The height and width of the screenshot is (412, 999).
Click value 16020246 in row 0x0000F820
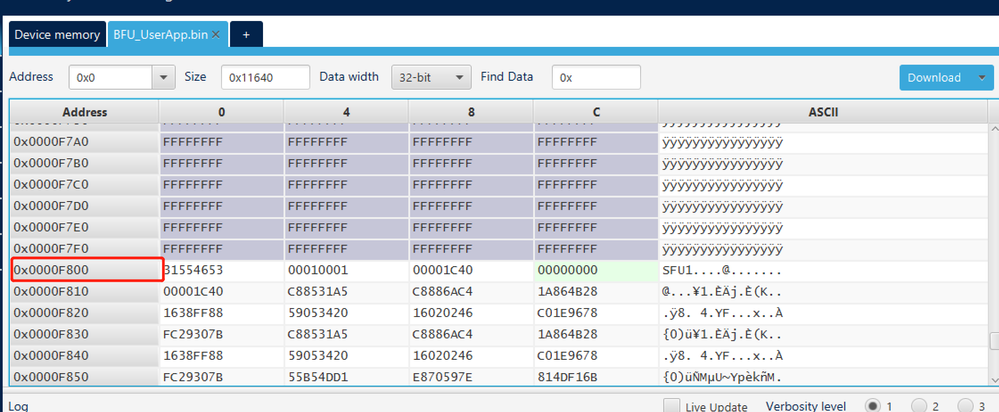[471, 313]
